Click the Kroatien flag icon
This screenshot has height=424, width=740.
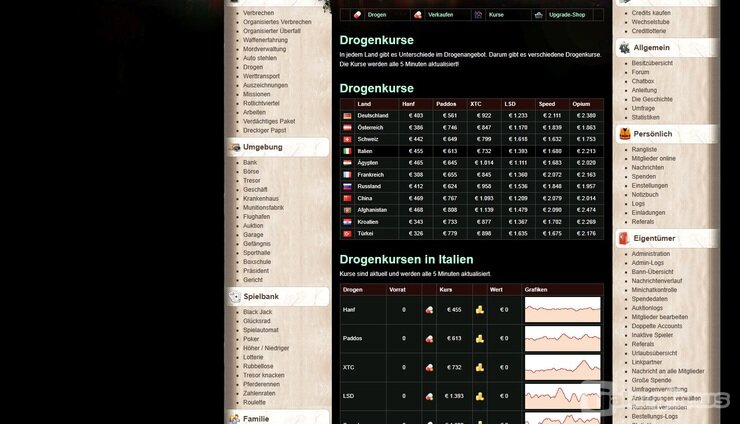click(347, 222)
